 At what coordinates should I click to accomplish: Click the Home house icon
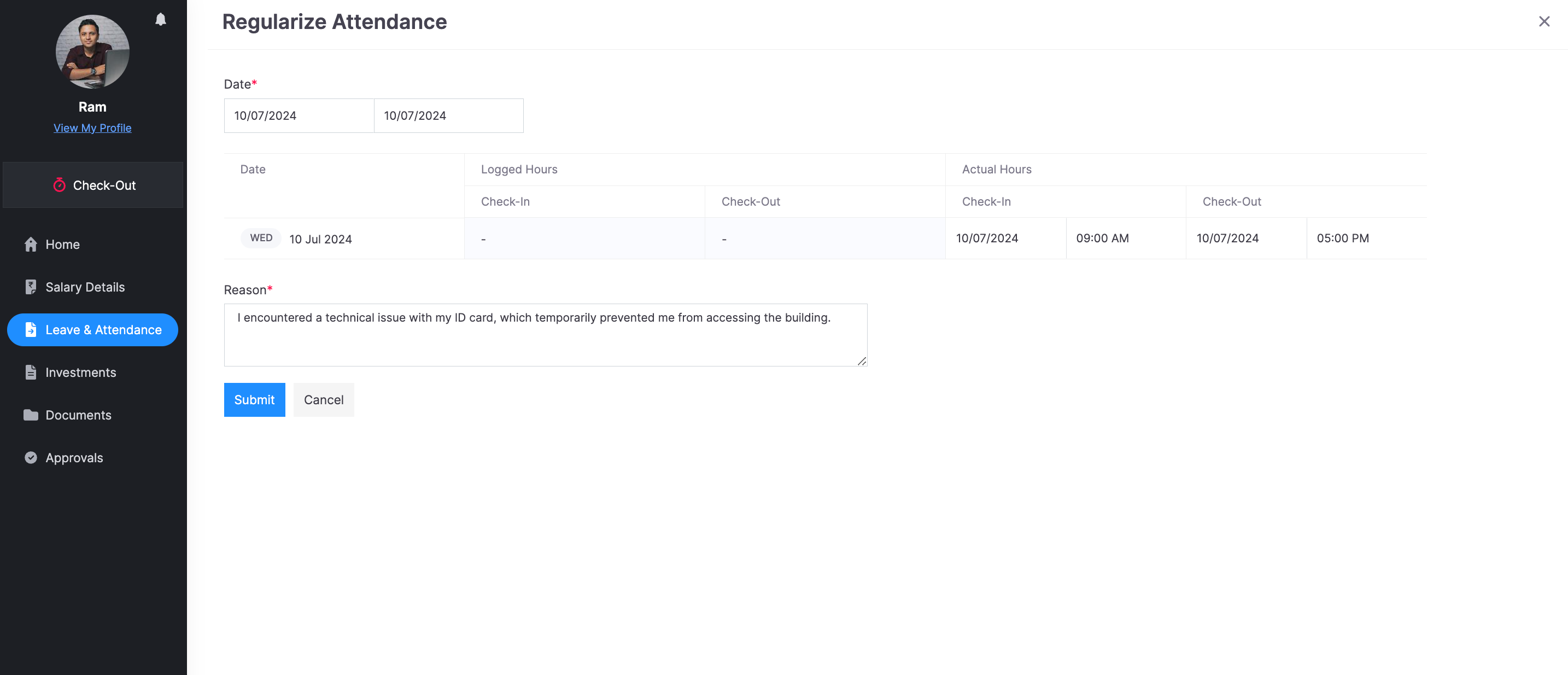tap(31, 245)
